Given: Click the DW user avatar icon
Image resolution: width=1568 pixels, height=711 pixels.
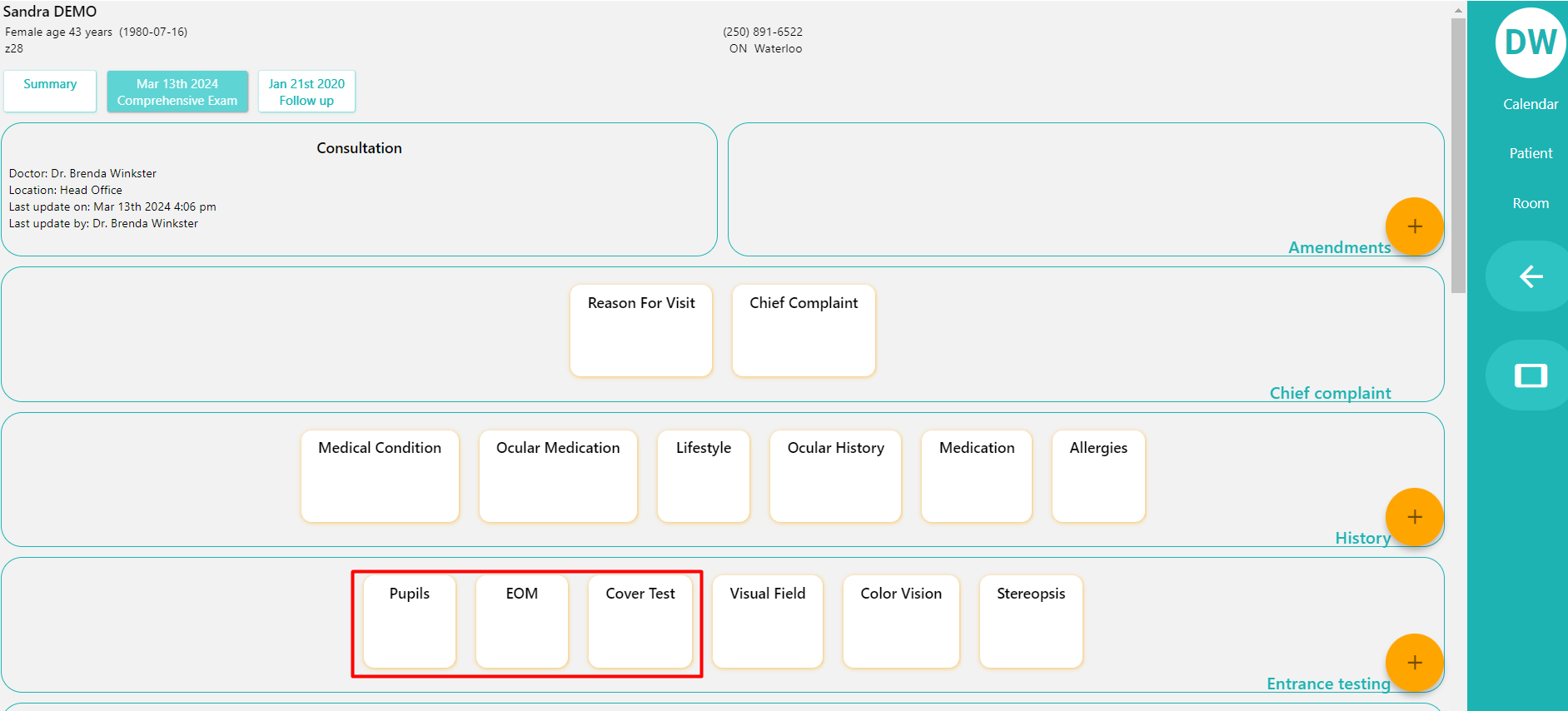Looking at the screenshot, I should click(1530, 43).
